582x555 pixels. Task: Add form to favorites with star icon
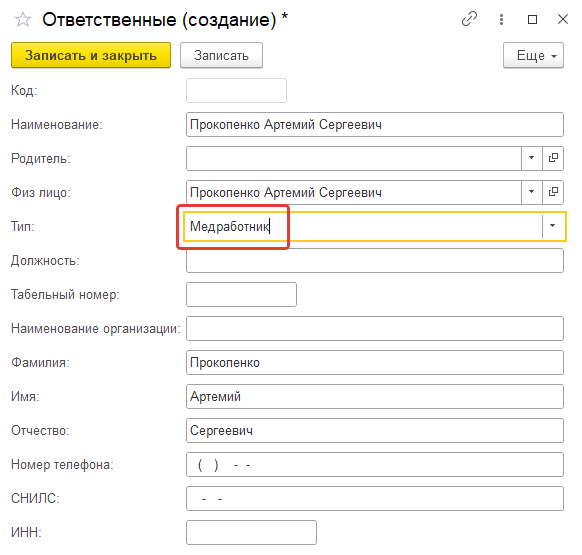coord(23,19)
